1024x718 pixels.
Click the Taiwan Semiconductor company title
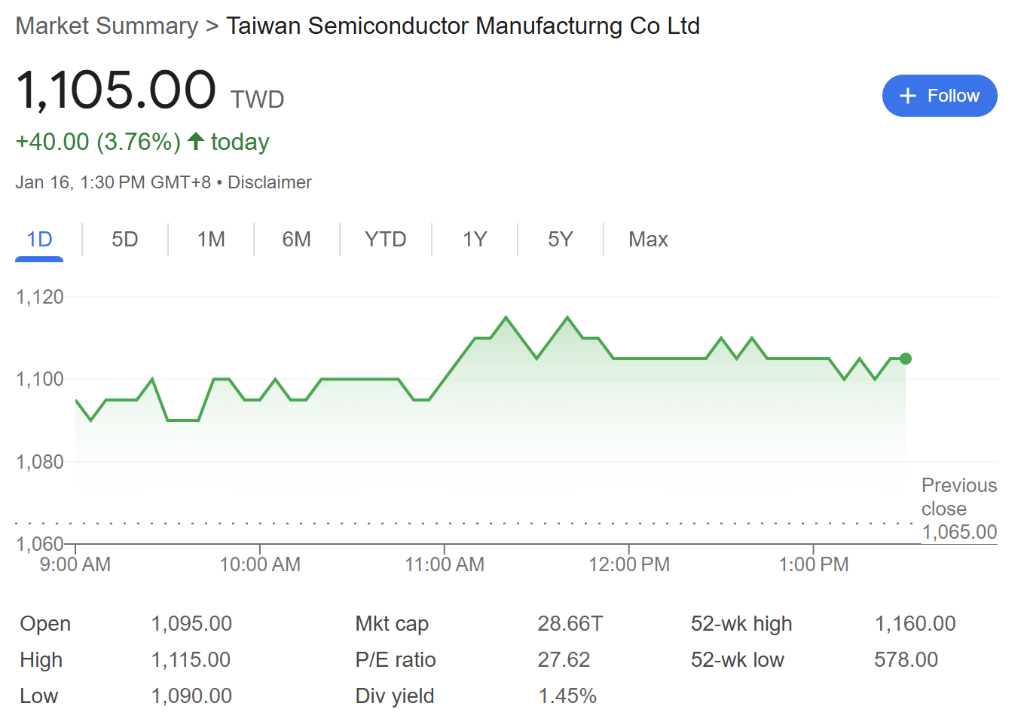[x=463, y=26]
